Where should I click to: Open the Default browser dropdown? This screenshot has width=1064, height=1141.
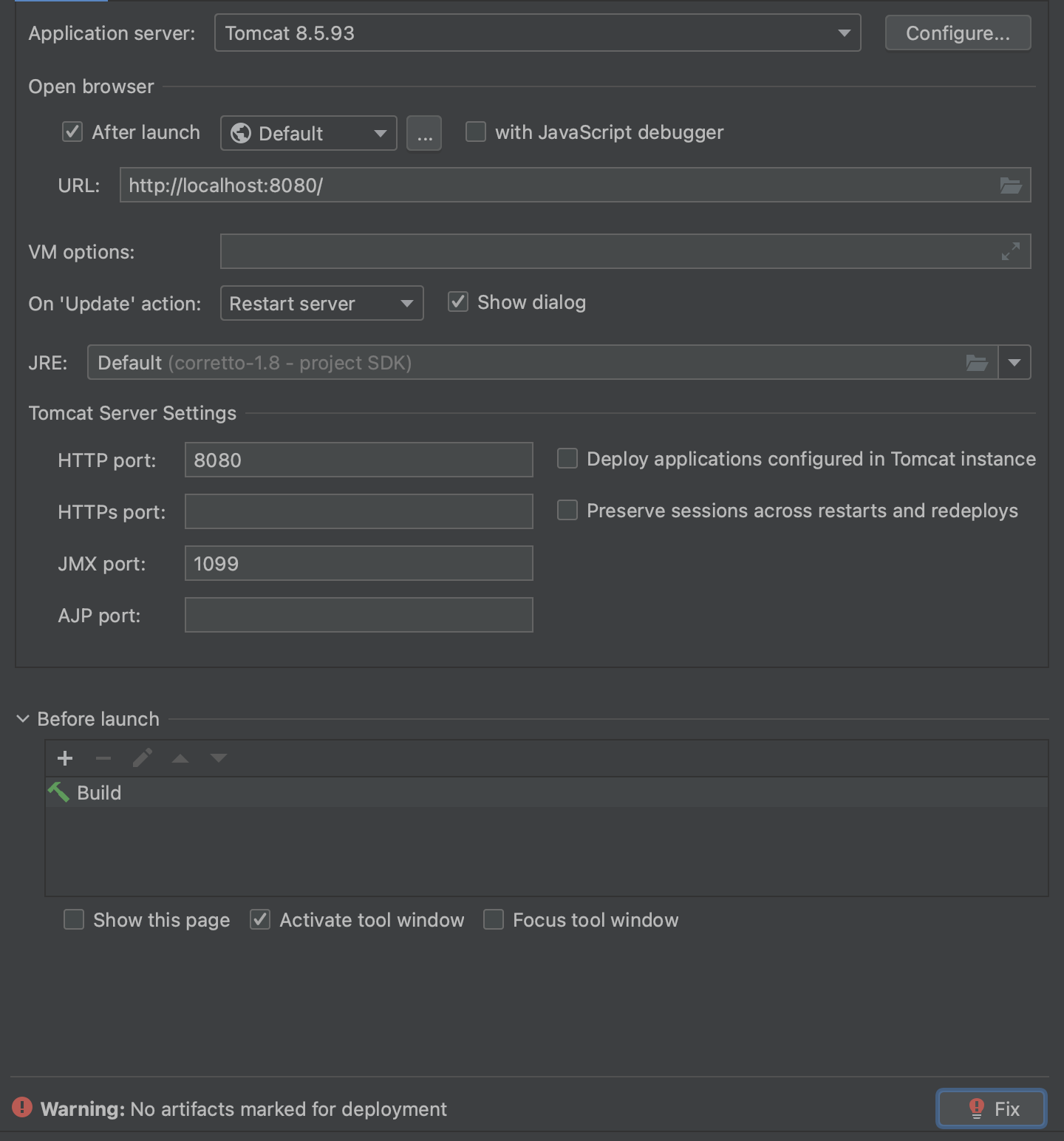tap(309, 133)
